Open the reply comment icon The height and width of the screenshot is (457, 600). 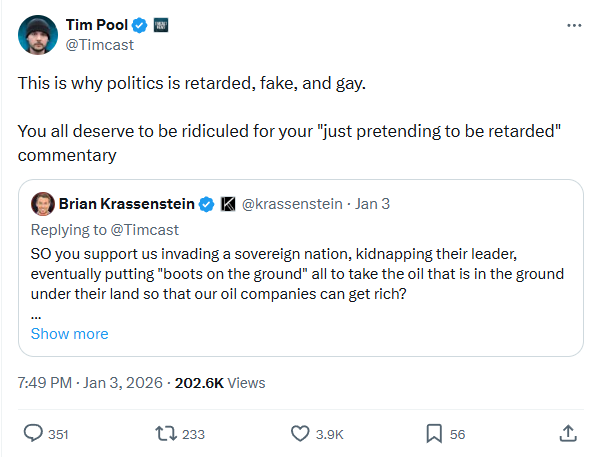tap(33, 434)
